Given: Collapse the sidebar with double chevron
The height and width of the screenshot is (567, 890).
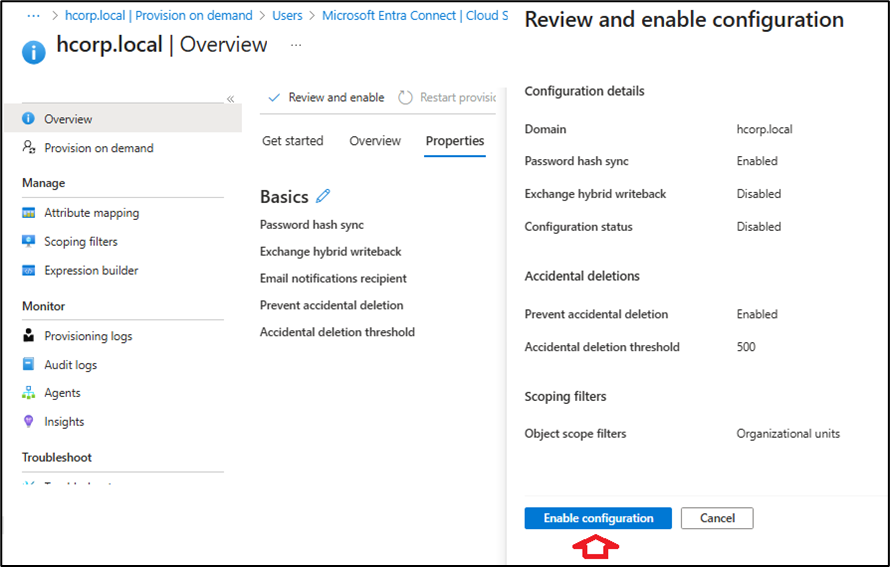Looking at the screenshot, I should [230, 99].
